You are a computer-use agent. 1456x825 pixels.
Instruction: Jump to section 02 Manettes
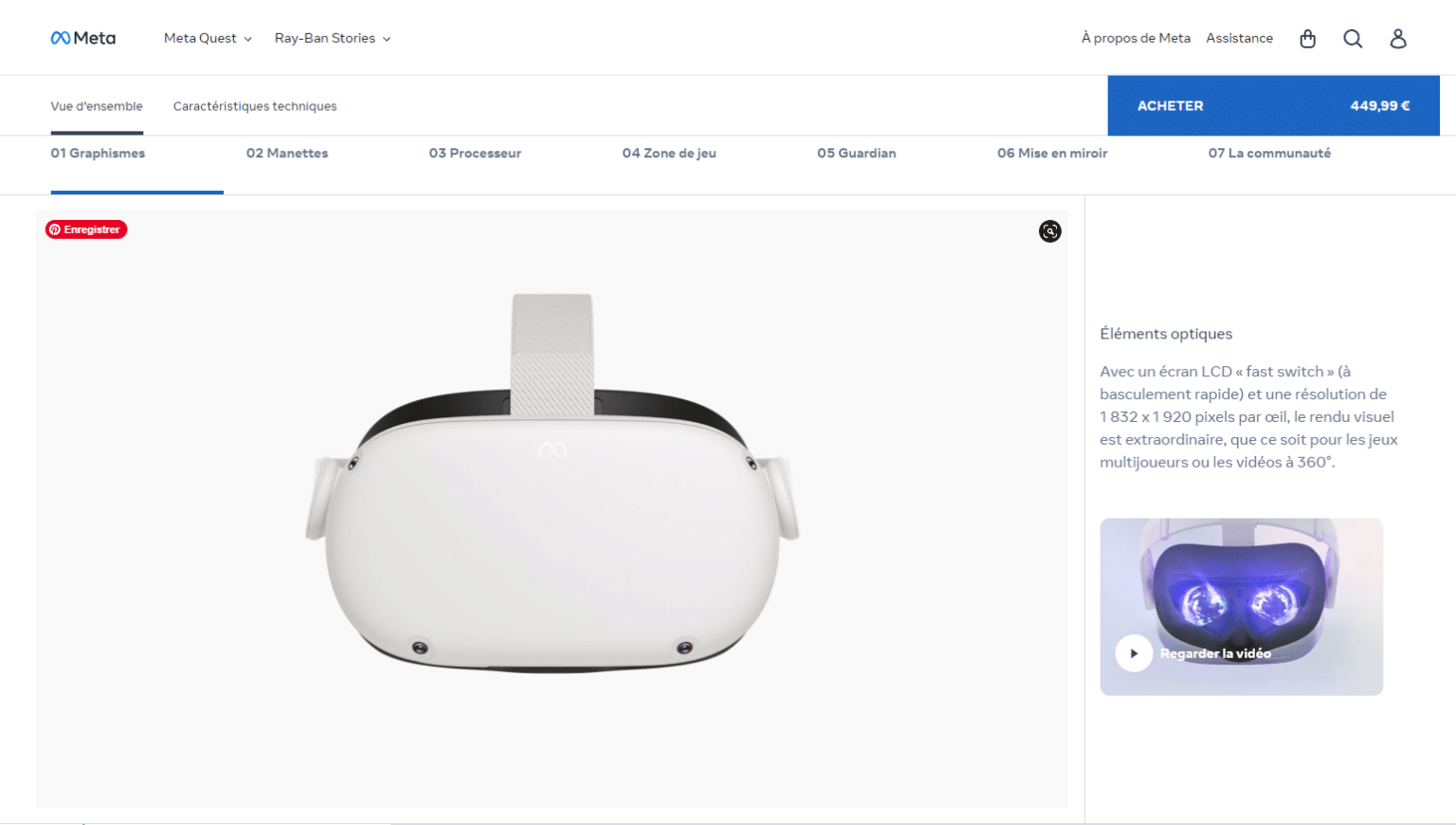click(x=286, y=153)
